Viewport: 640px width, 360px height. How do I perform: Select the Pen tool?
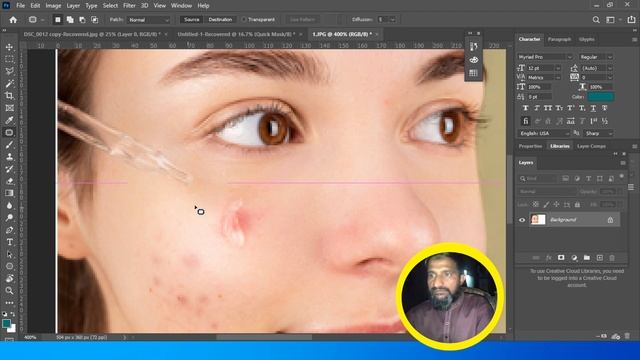tap(9, 230)
